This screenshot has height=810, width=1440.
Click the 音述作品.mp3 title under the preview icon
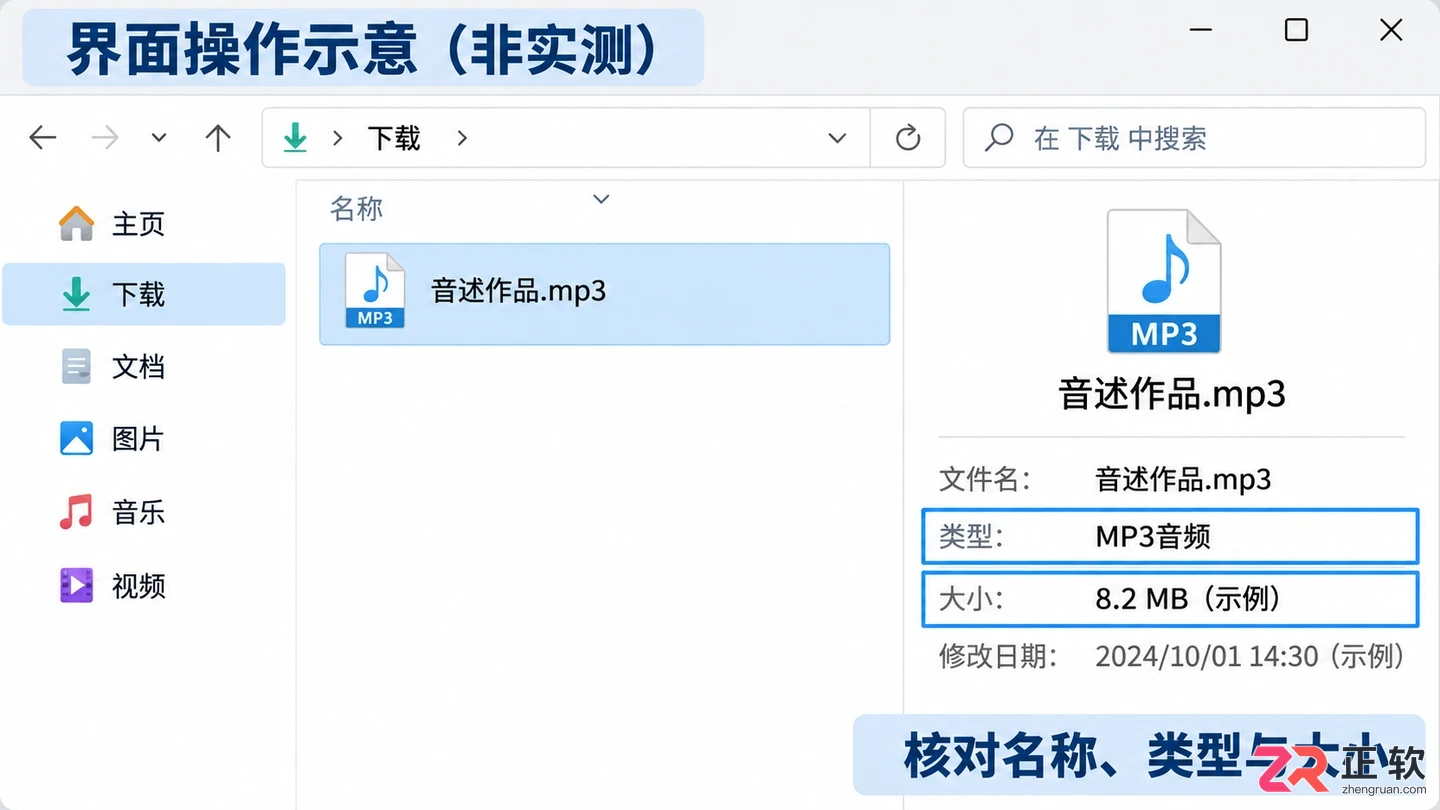click(x=1172, y=394)
